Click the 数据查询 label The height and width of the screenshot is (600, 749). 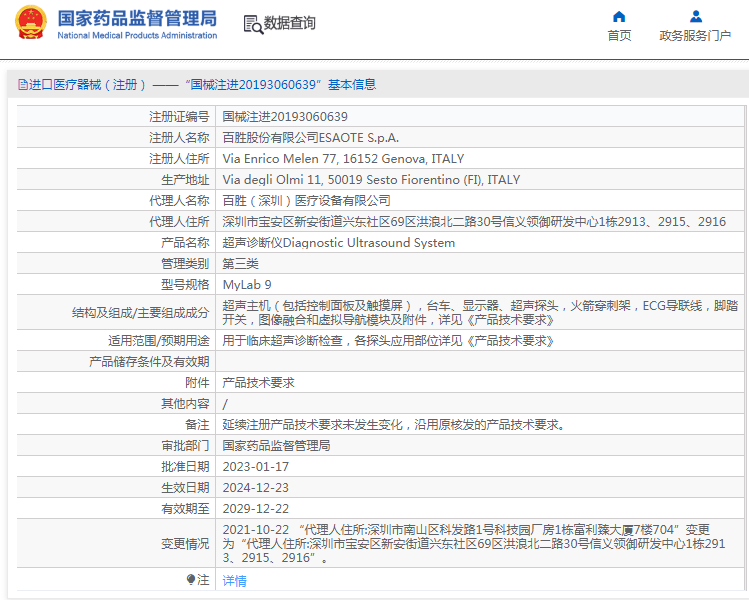[x=289, y=23]
